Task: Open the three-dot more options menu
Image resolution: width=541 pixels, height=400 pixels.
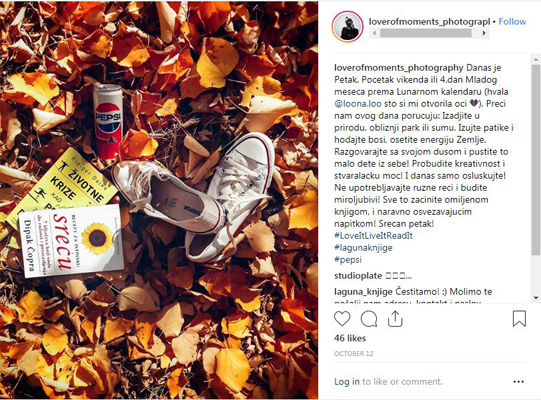Action: (x=519, y=382)
